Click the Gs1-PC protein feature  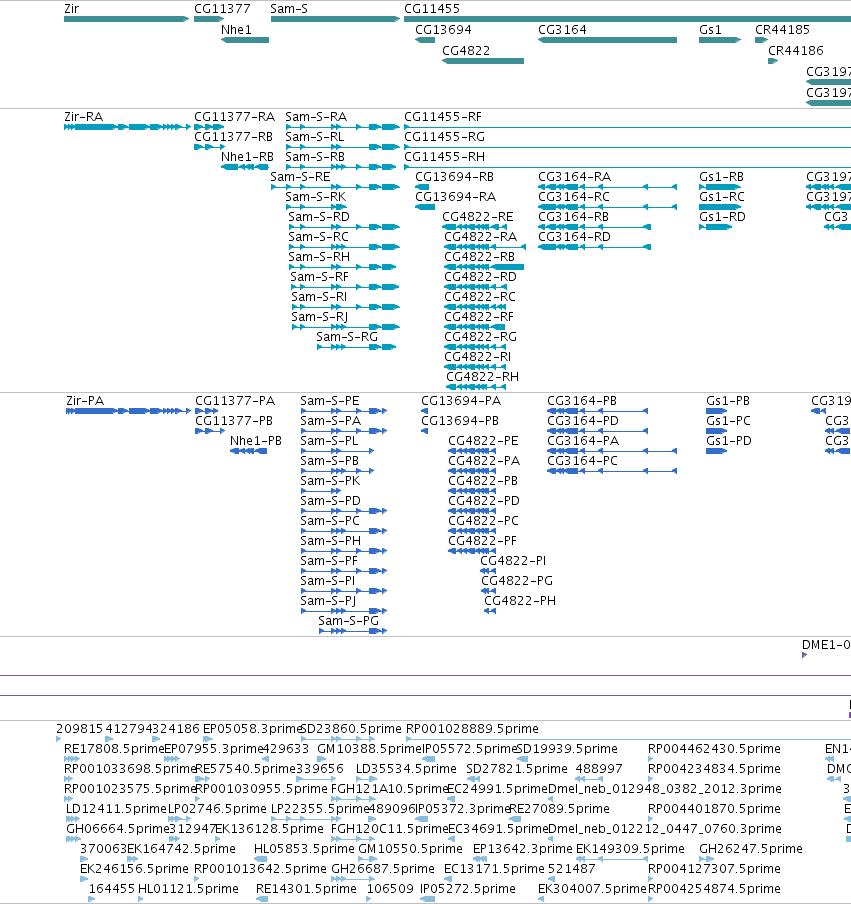coord(717,431)
